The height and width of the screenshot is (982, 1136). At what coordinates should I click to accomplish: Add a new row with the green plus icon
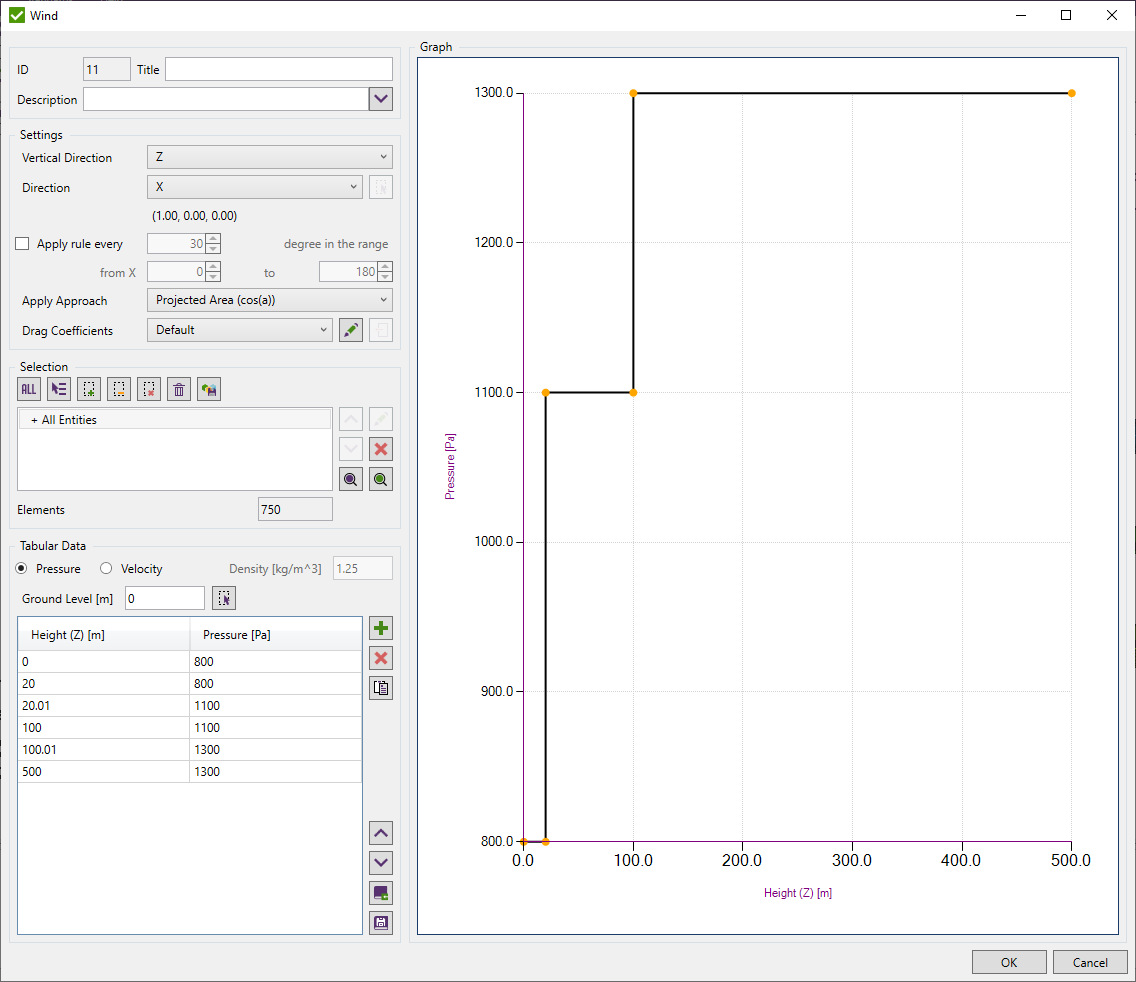point(380,628)
